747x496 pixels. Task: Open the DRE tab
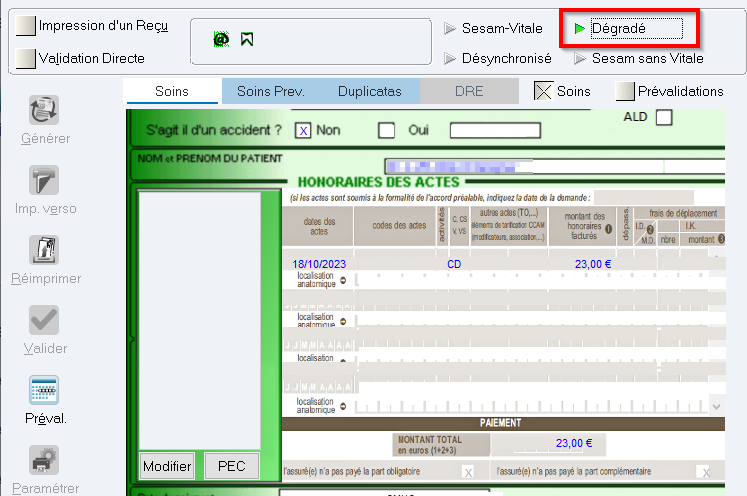[469, 91]
